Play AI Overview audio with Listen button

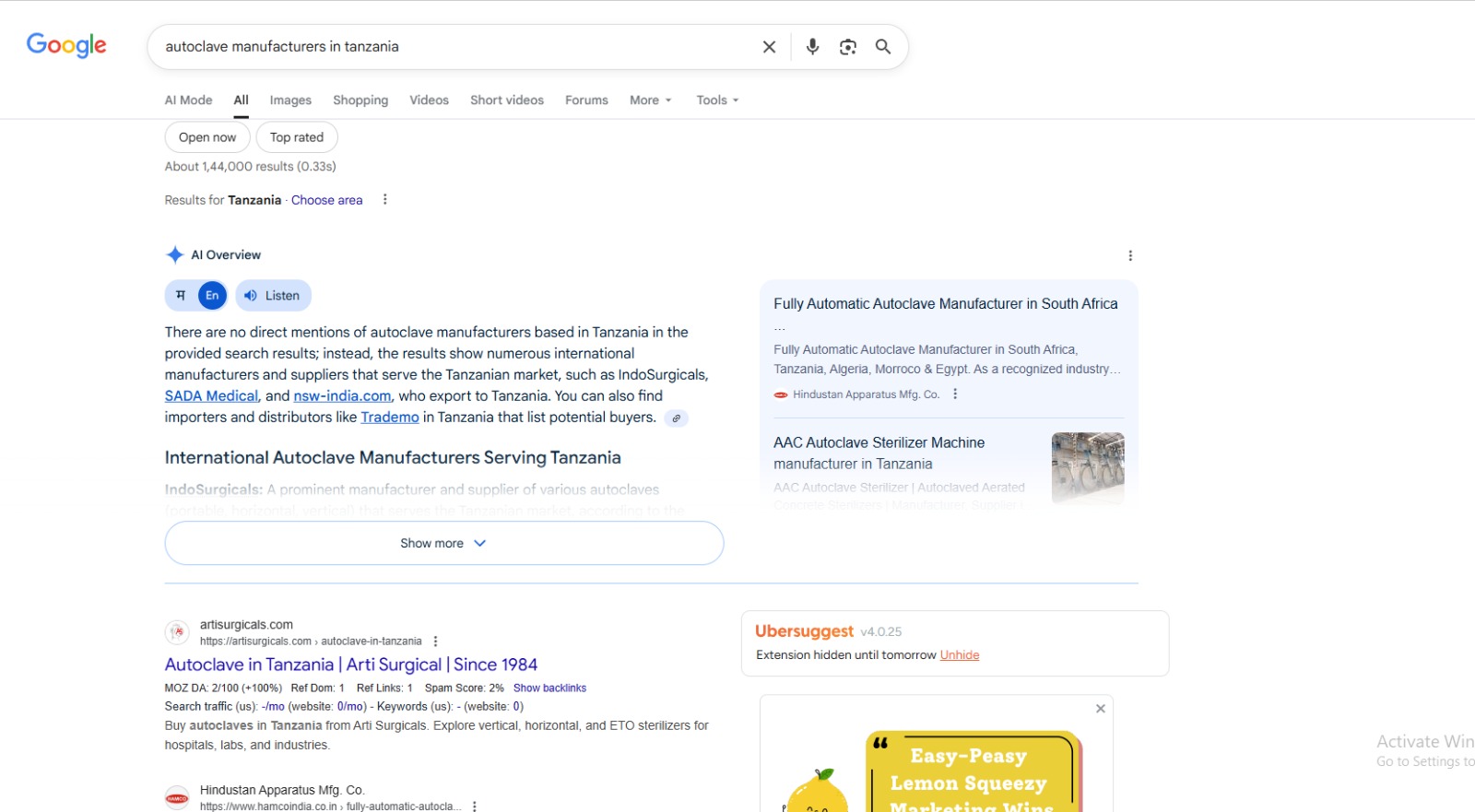[x=273, y=296]
